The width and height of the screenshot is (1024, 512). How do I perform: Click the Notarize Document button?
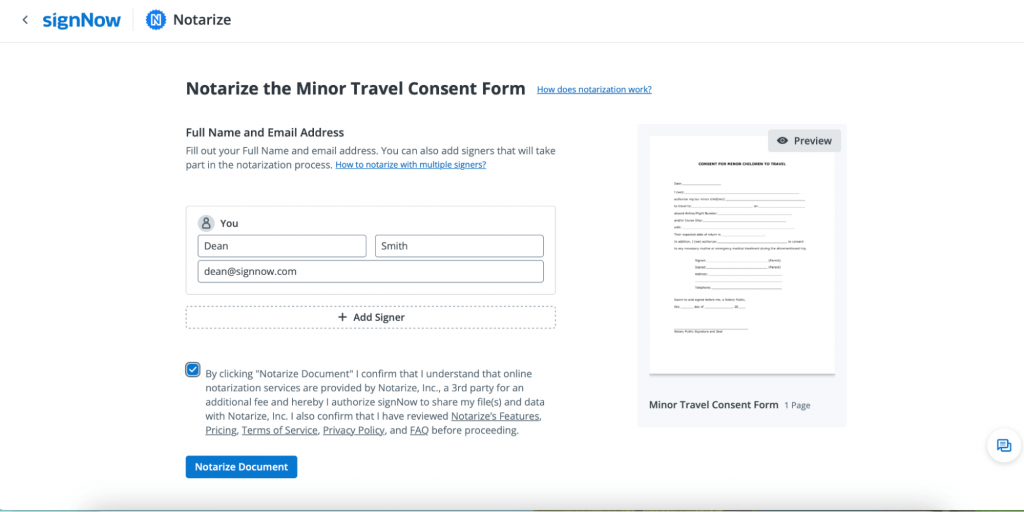tap(241, 467)
